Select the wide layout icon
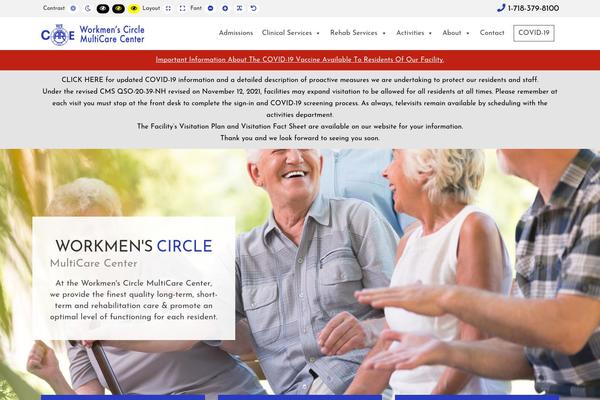The height and width of the screenshot is (400, 600). pyautogui.click(x=183, y=8)
